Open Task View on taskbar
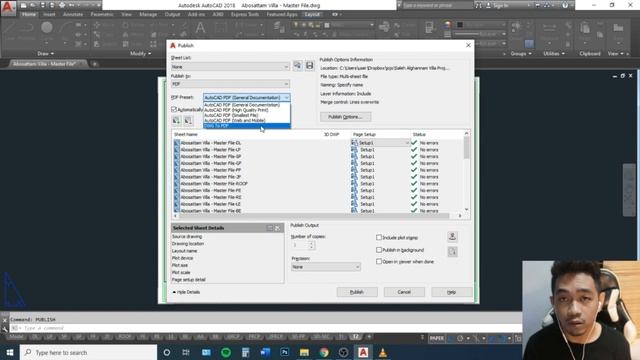This screenshot has height=360, width=640. pos(186,352)
